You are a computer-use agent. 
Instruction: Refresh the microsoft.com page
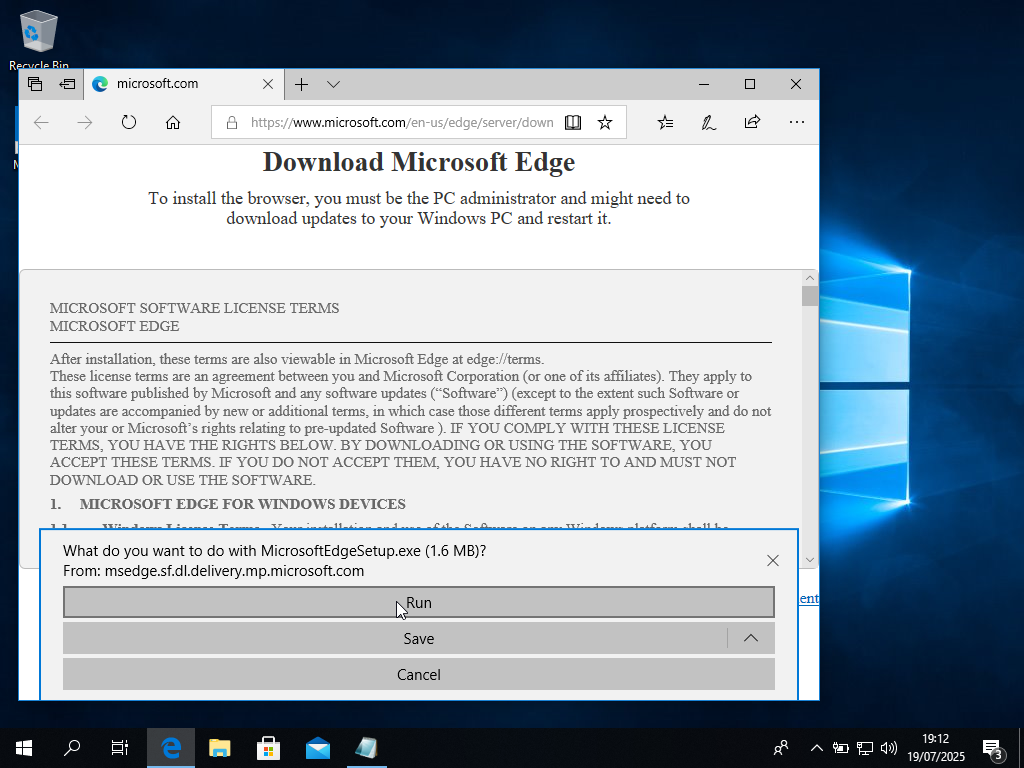pyautogui.click(x=129, y=122)
